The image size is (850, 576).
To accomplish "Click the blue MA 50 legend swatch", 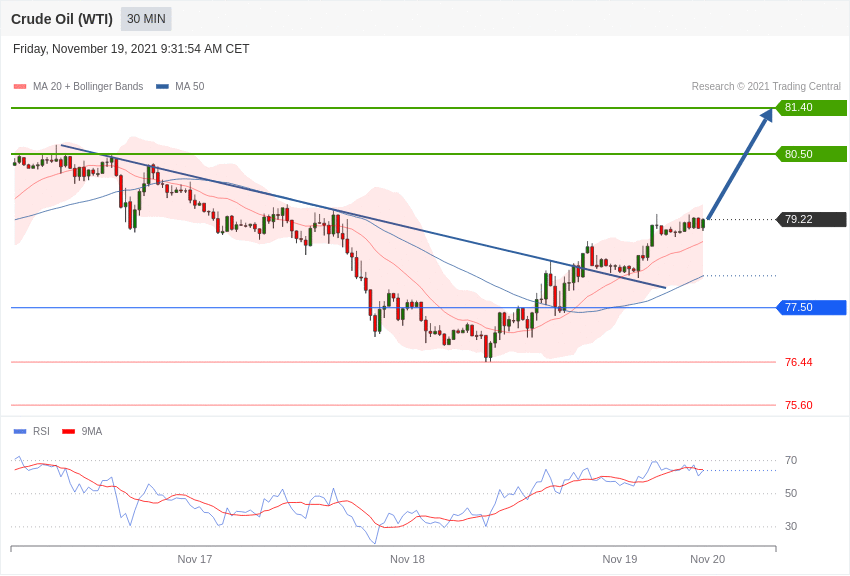I will [162, 87].
